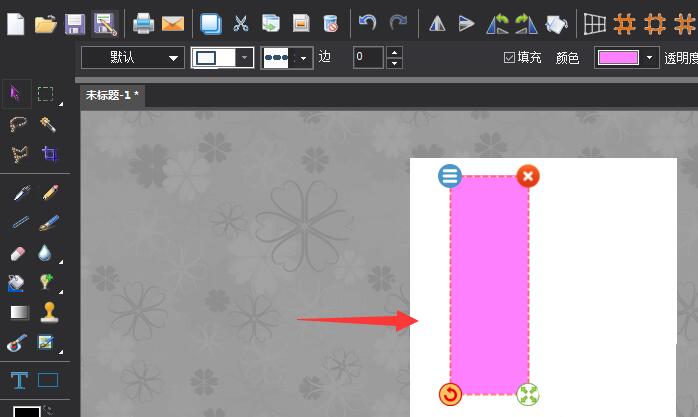Decrease the border width value
This screenshot has width=698, height=417.
click(x=394, y=63)
